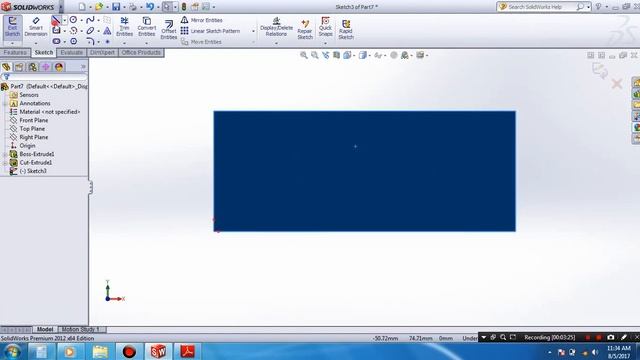Click the Save icon
Image resolution: width=640 pixels, height=360 pixels.
[116, 7]
